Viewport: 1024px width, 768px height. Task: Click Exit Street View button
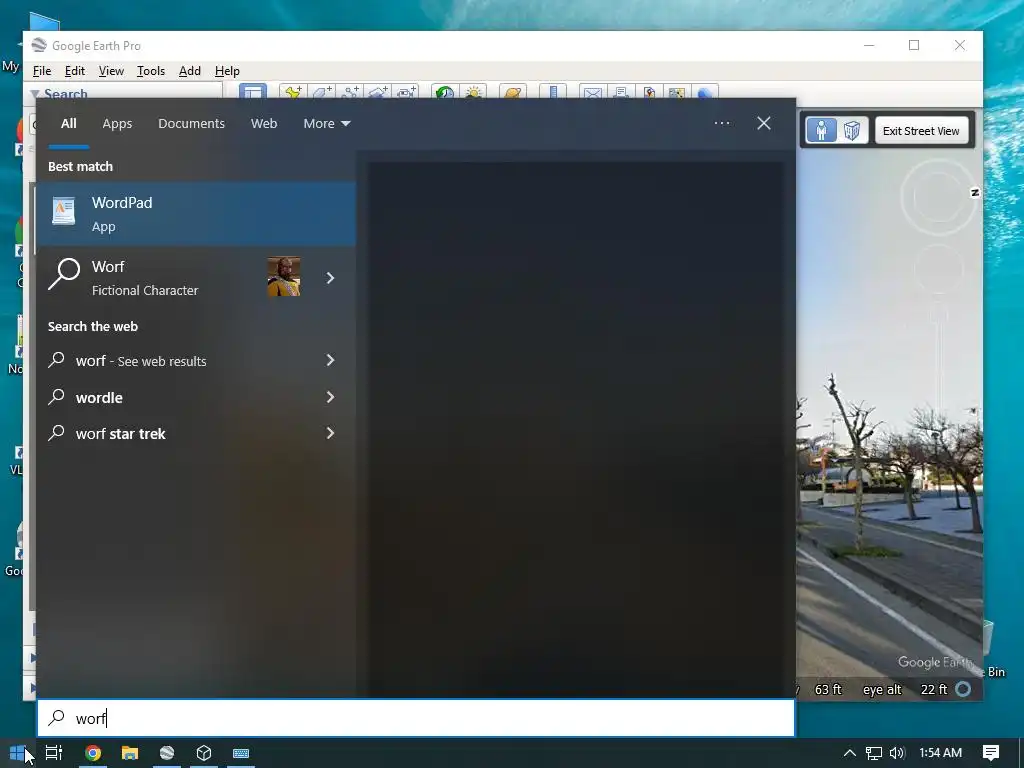[921, 131]
